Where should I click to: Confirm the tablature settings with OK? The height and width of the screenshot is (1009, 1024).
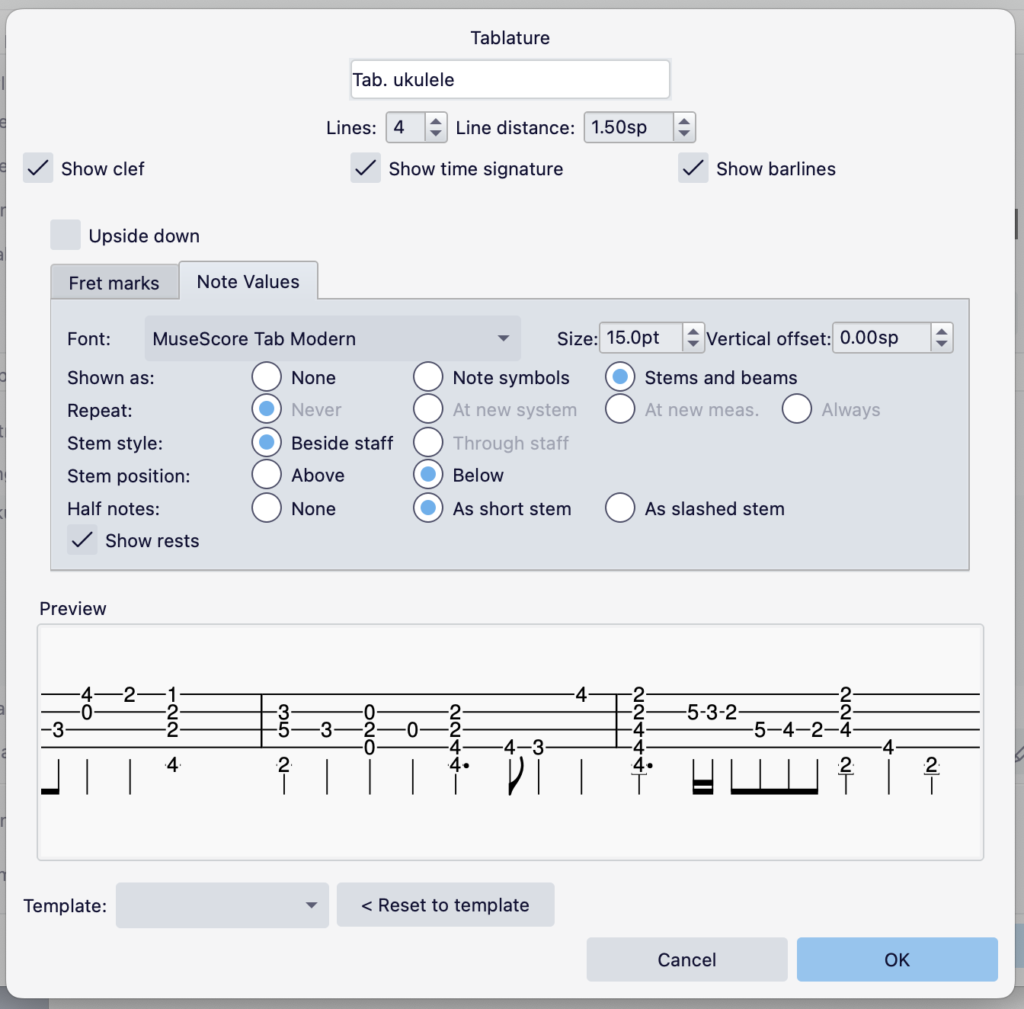point(896,959)
